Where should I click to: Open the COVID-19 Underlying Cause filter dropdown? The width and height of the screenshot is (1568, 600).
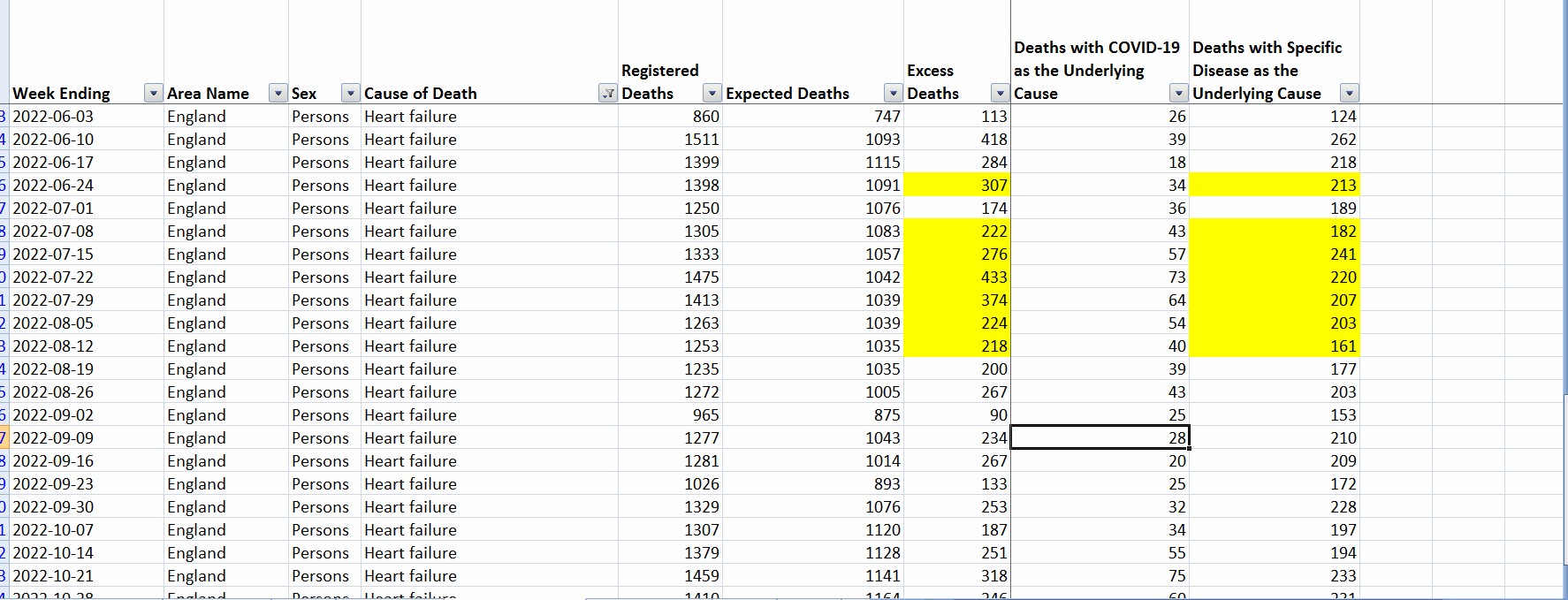pyautogui.click(x=1179, y=93)
